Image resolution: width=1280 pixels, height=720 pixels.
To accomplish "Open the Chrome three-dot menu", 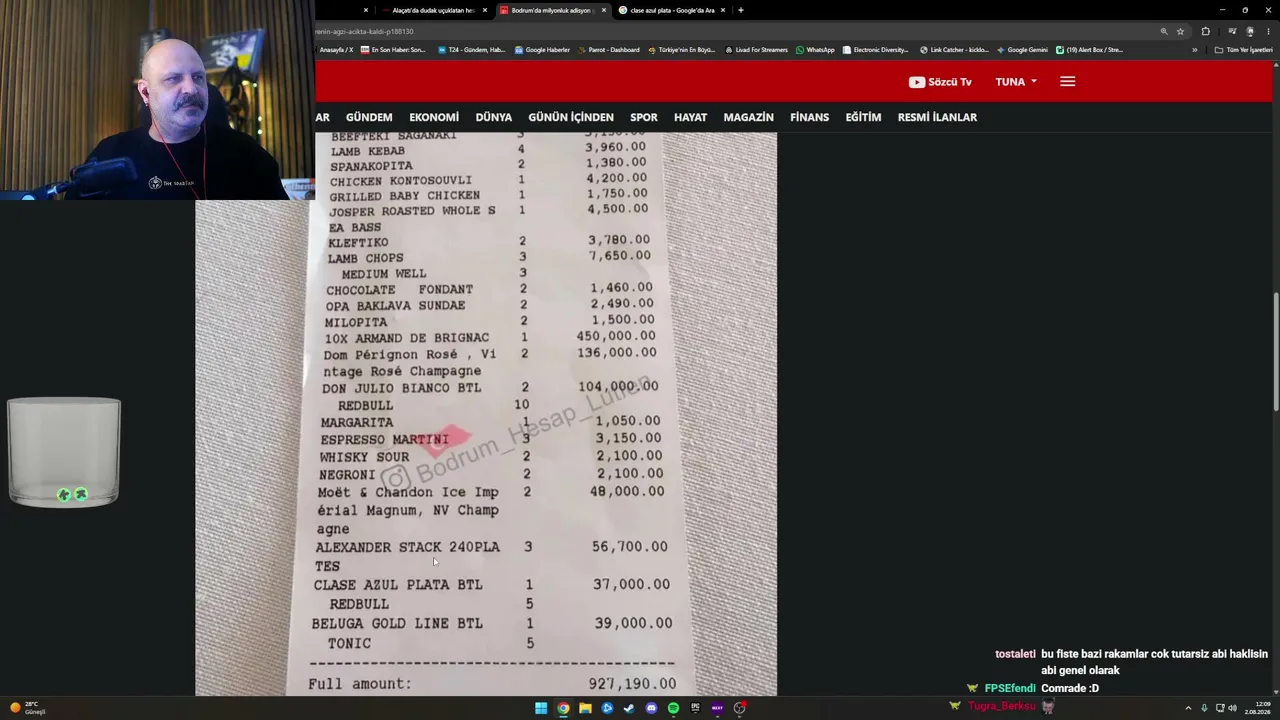I will pos(1268,31).
